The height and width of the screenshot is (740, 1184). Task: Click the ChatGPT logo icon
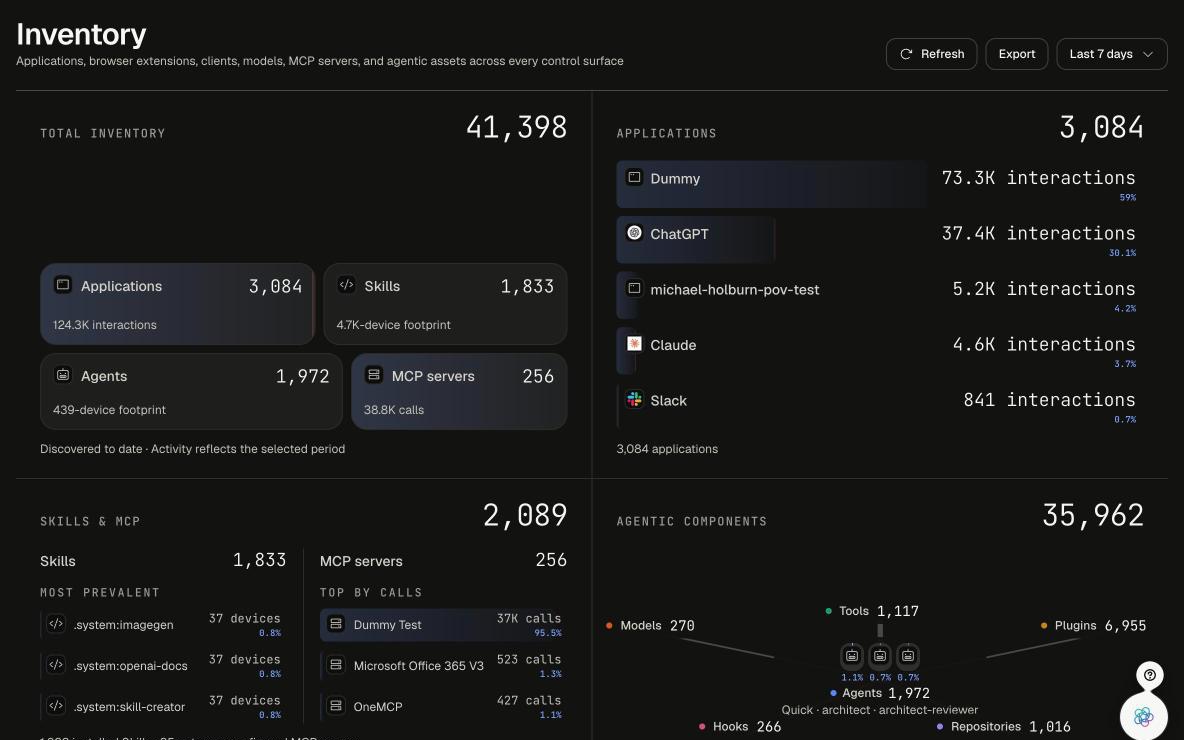[x=634, y=233]
